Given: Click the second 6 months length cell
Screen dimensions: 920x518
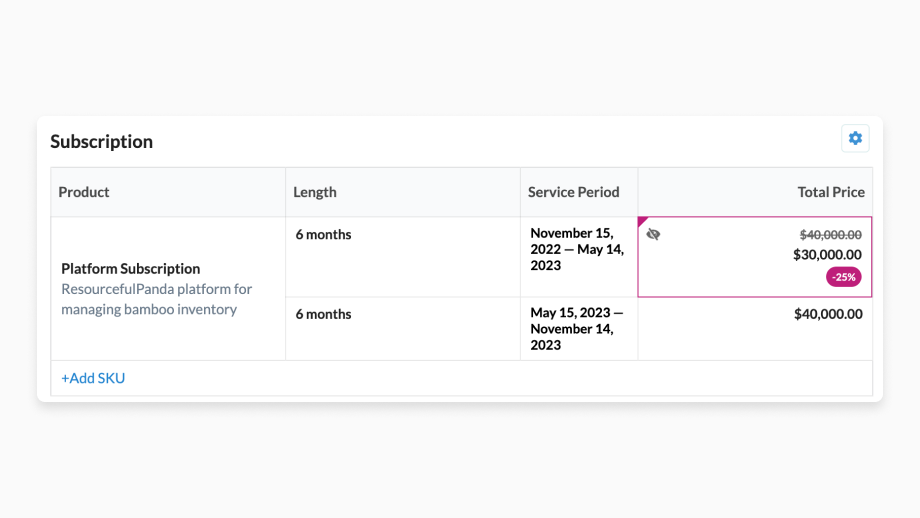Looking at the screenshot, I should pos(323,314).
